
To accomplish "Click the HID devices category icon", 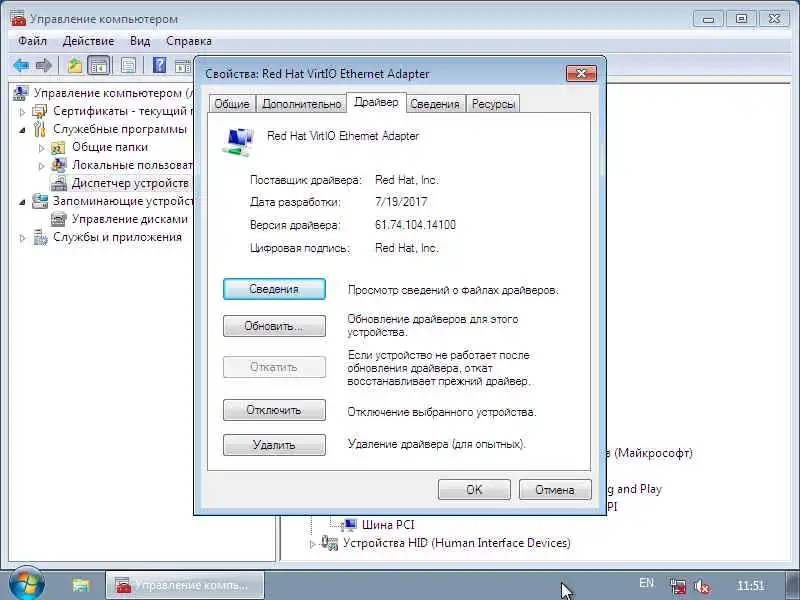I will [x=330, y=543].
